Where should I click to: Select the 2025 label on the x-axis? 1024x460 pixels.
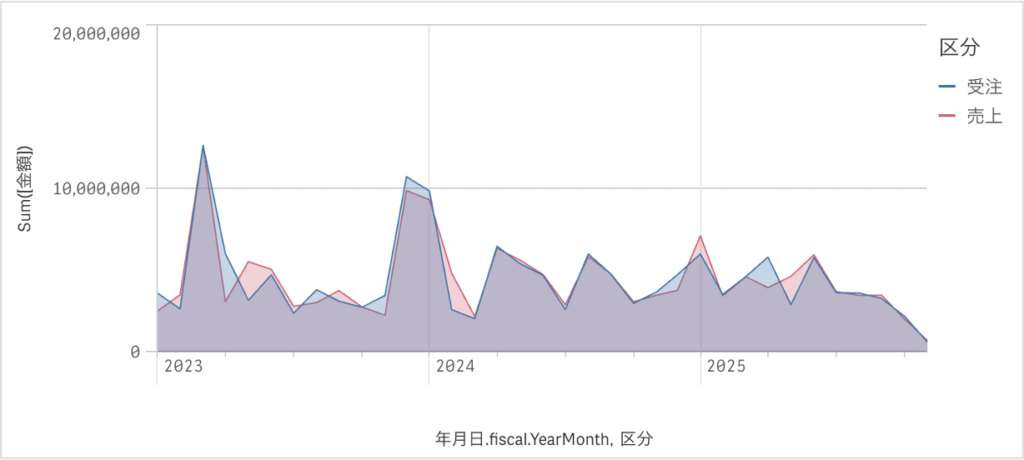tap(726, 367)
